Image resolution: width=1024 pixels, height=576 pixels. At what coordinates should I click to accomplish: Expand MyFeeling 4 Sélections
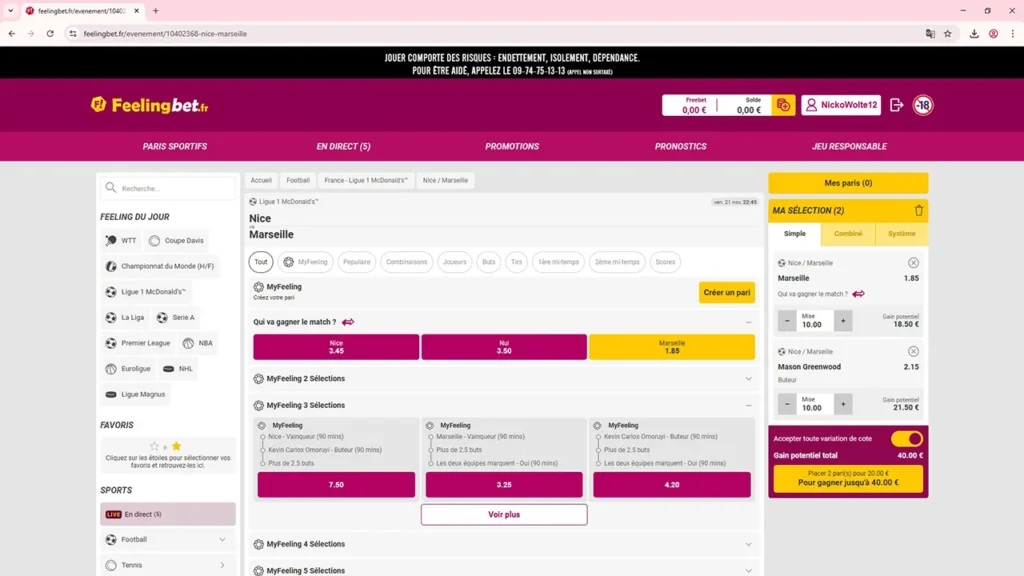click(748, 544)
